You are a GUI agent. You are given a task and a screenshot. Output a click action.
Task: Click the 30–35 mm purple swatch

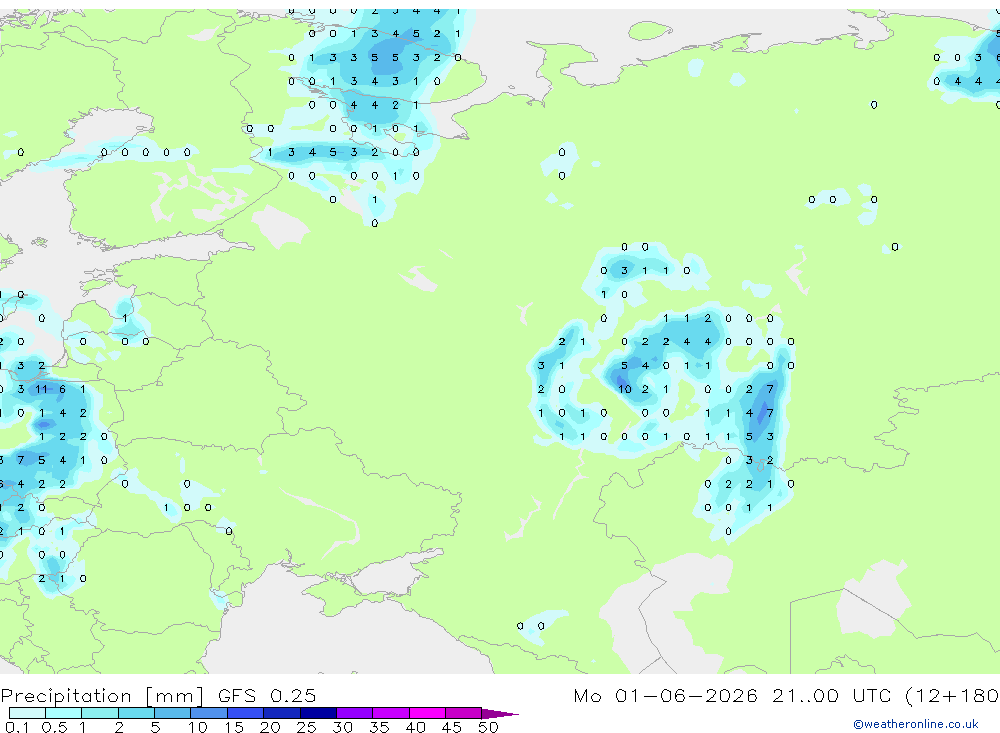coord(355,713)
